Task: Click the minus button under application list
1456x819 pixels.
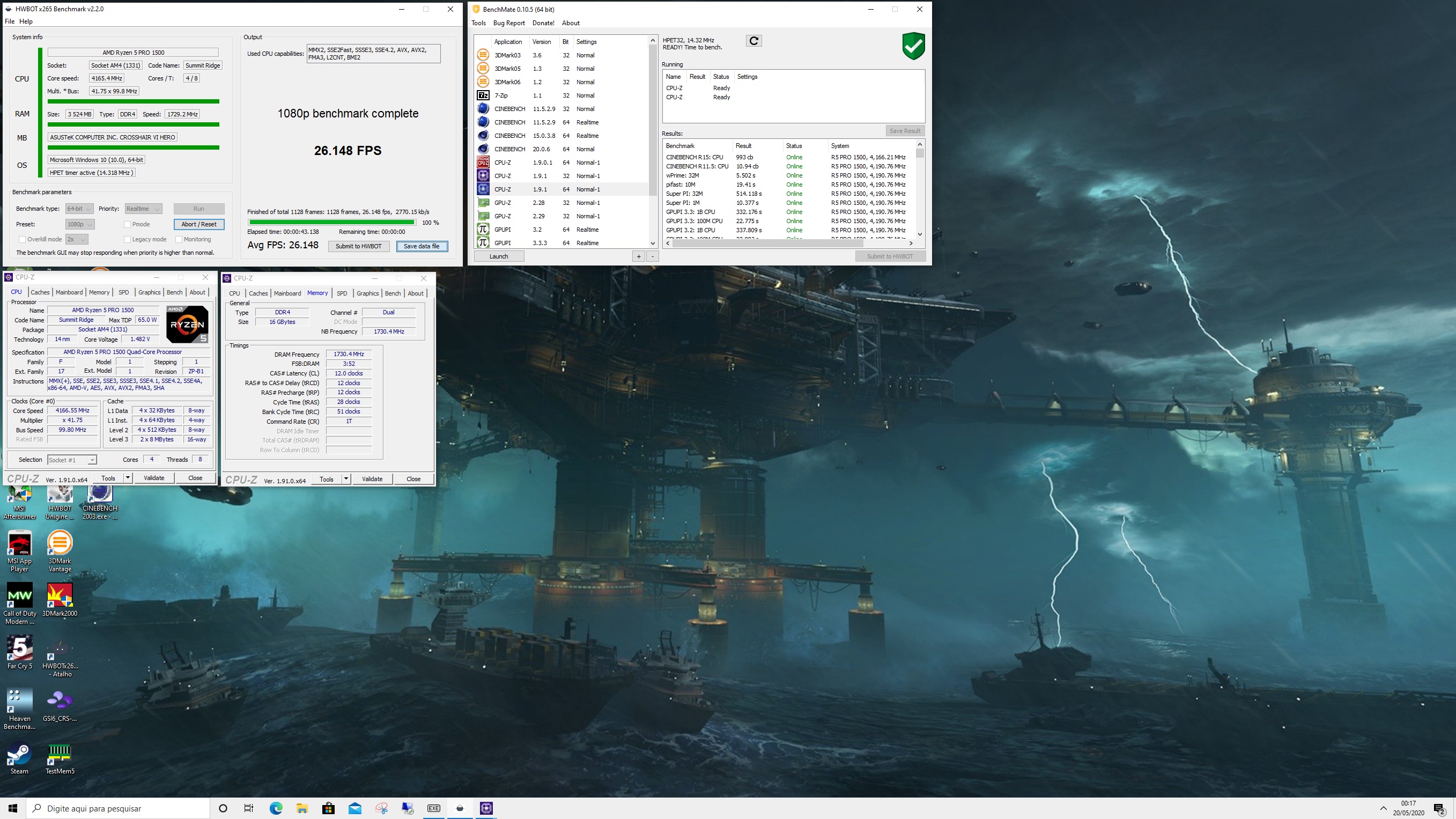Action: pos(652,256)
